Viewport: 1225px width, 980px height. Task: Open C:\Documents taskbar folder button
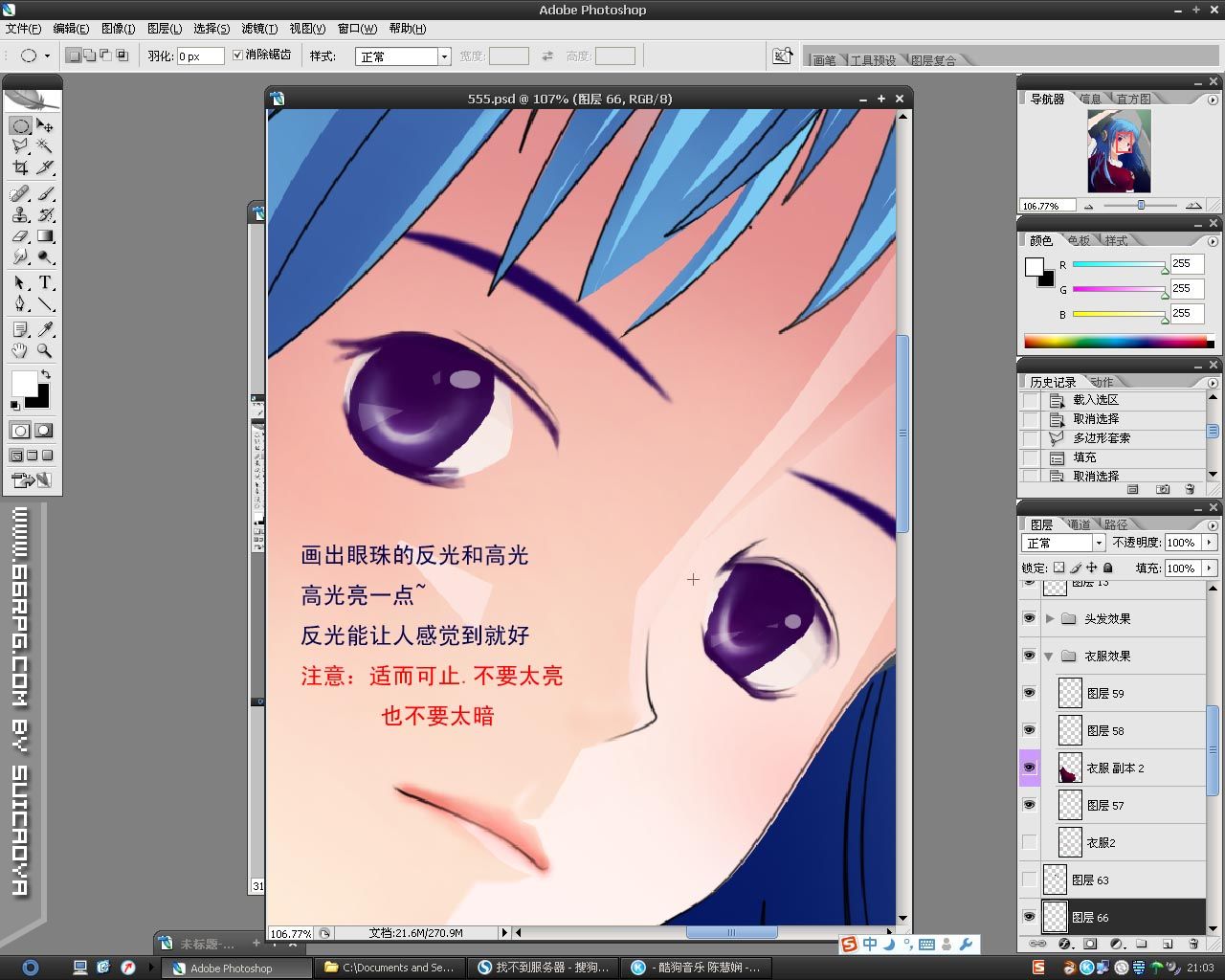390,968
